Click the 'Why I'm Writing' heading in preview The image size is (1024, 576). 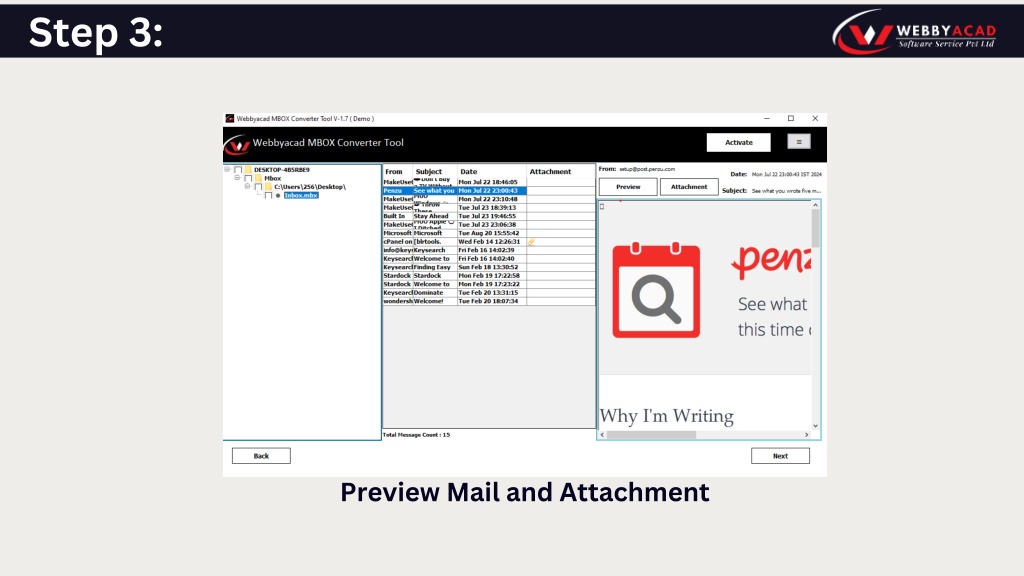click(x=667, y=416)
